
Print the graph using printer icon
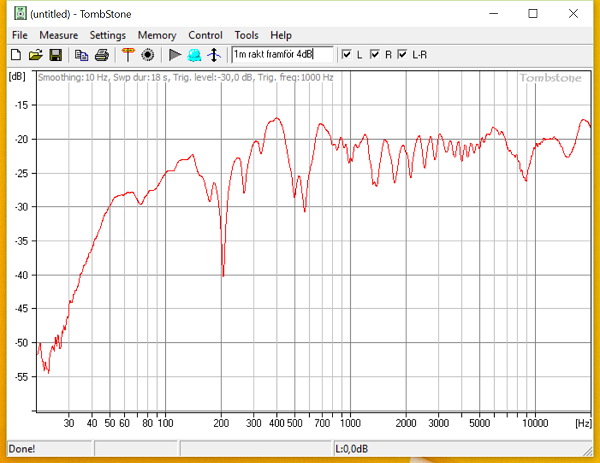[102, 55]
